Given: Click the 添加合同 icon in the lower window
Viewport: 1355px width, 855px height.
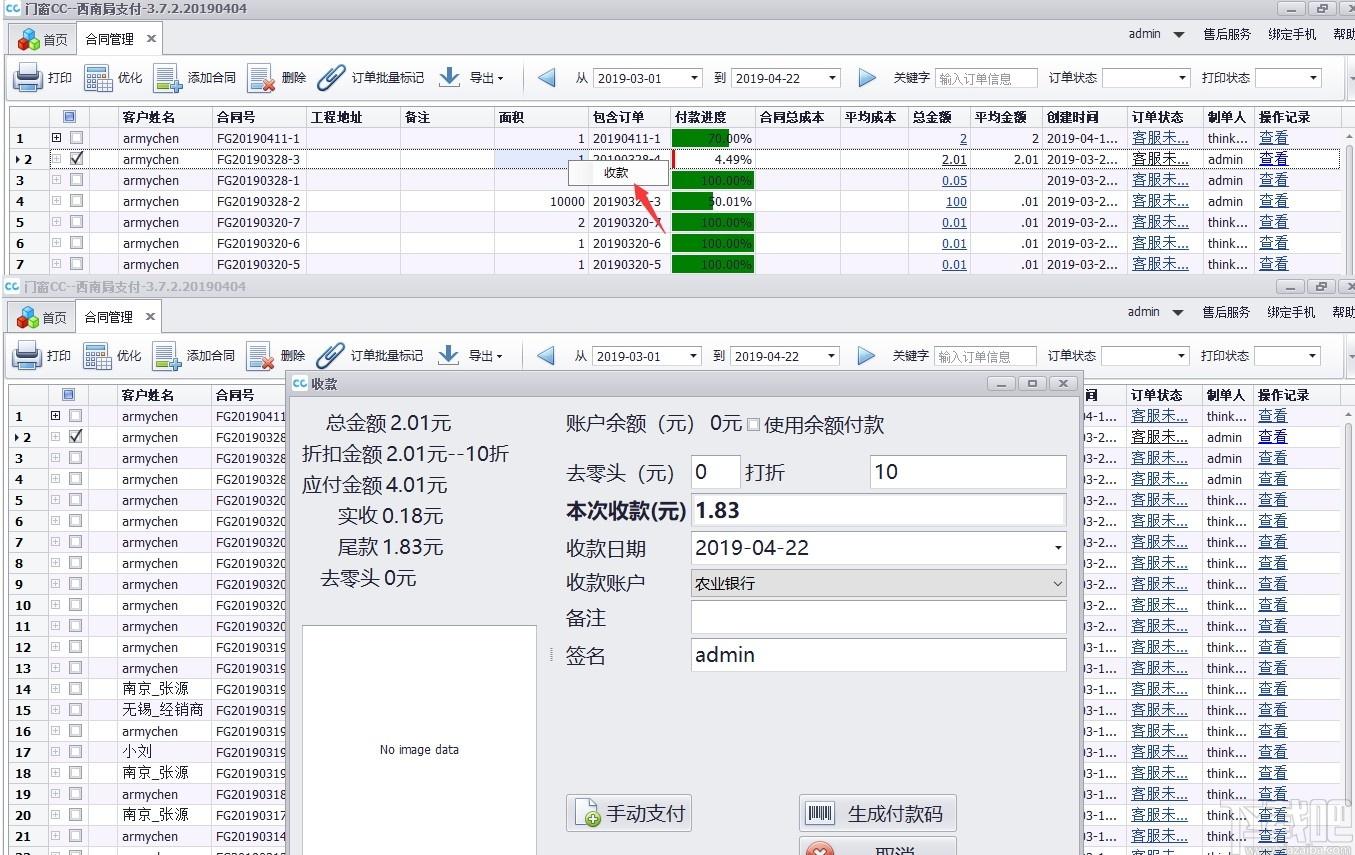Looking at the screenshot, I should click(x=167, y=355).
